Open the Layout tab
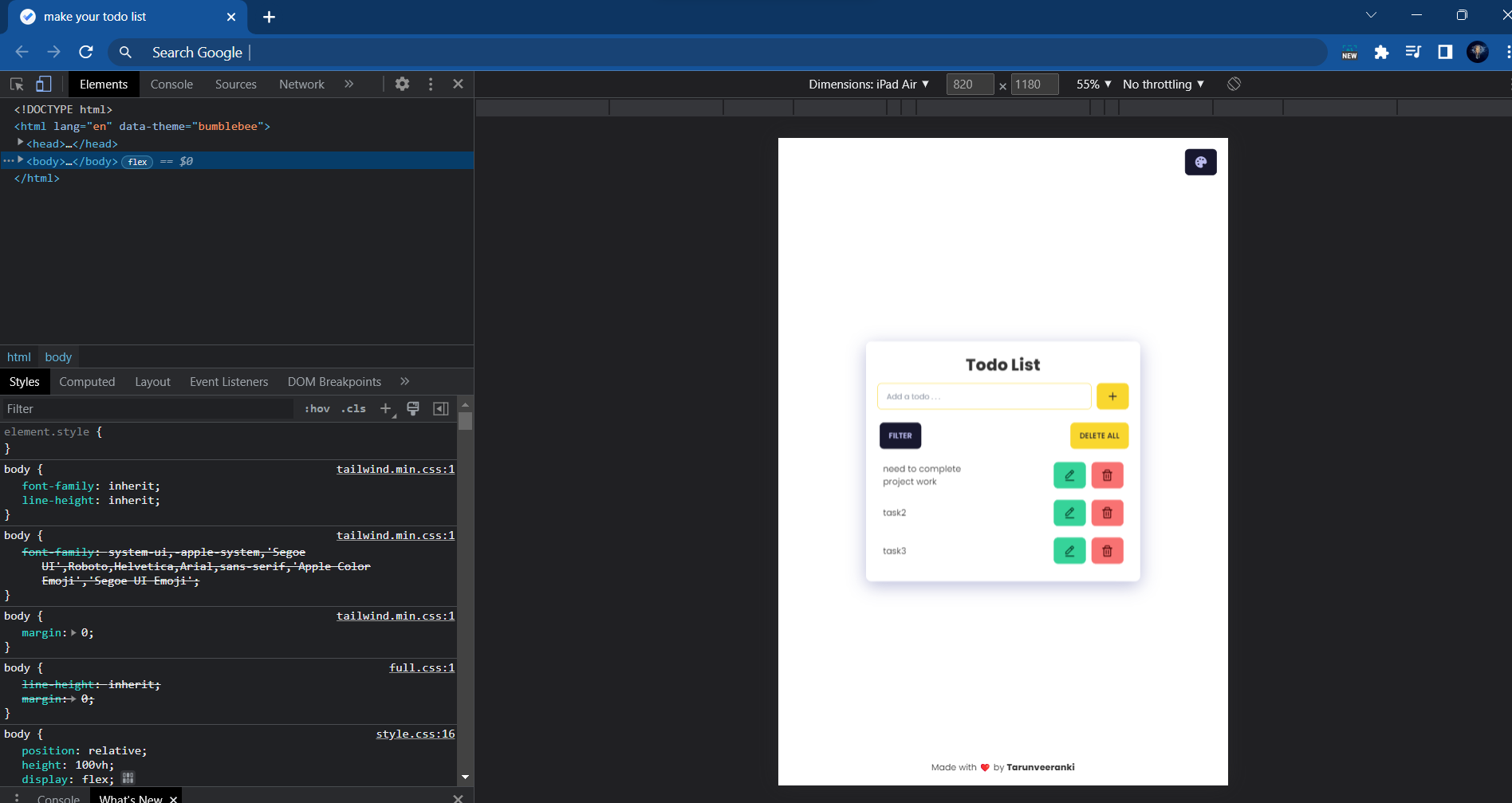 tap(152, 382)
